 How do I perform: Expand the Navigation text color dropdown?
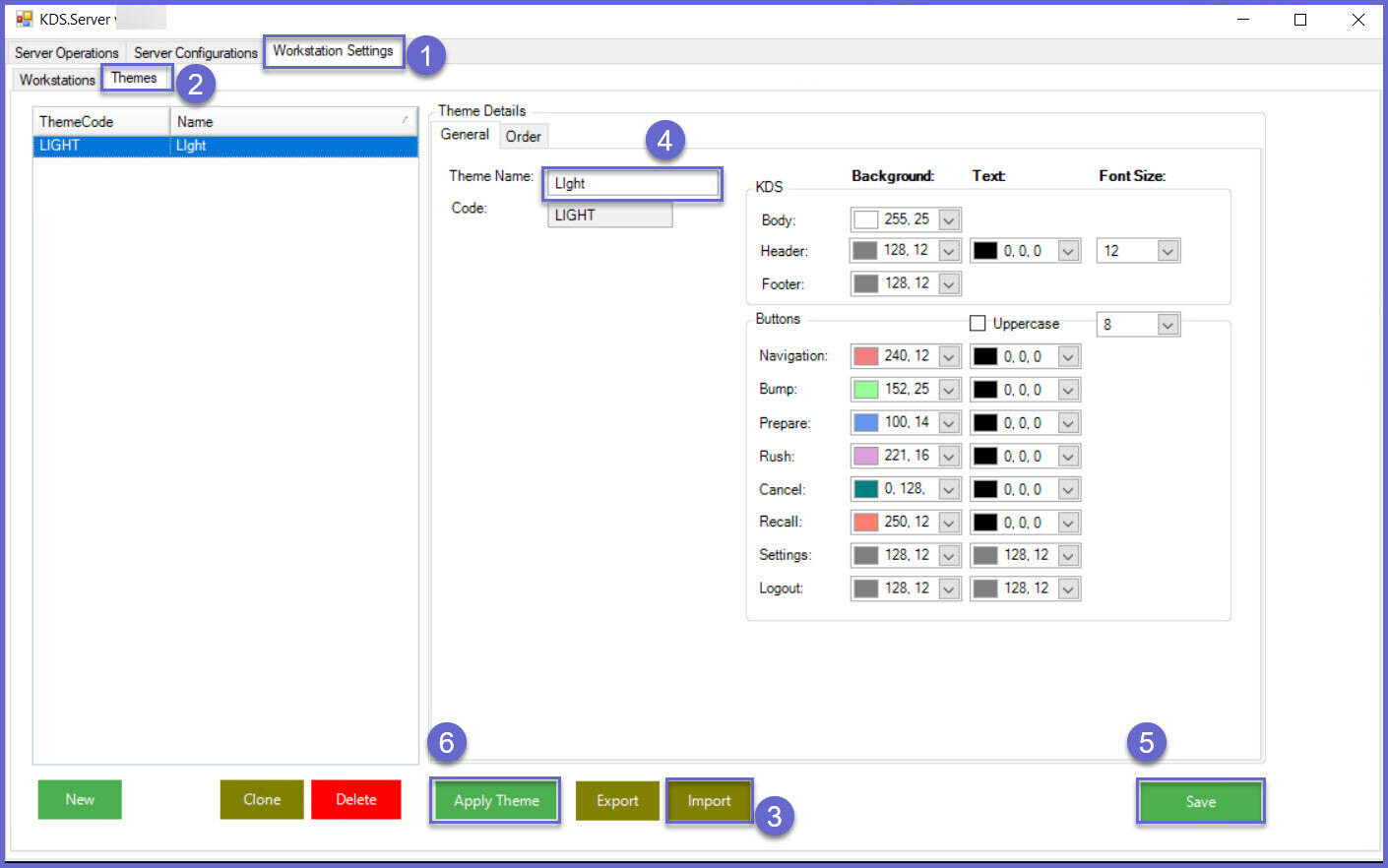(x=1068, y=357)
